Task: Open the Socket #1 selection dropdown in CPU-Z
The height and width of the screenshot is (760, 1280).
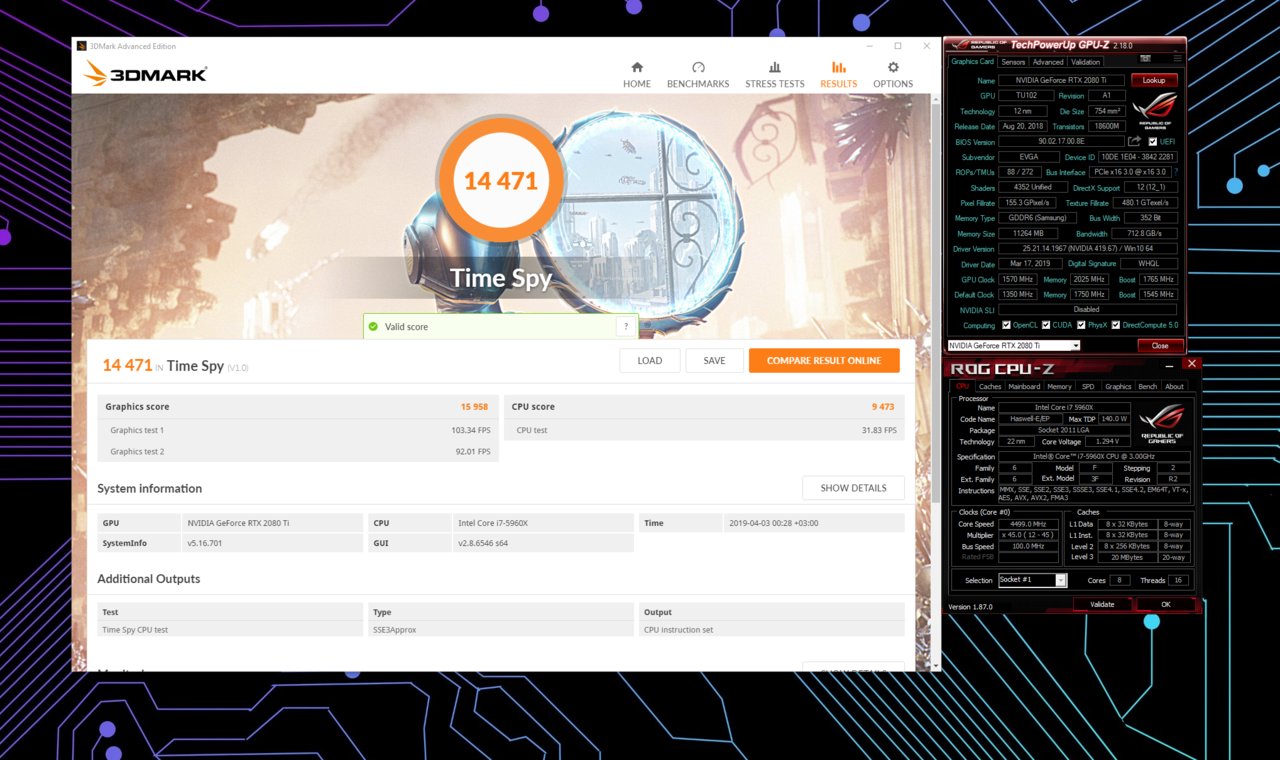Action: [x=1032, y=580]
